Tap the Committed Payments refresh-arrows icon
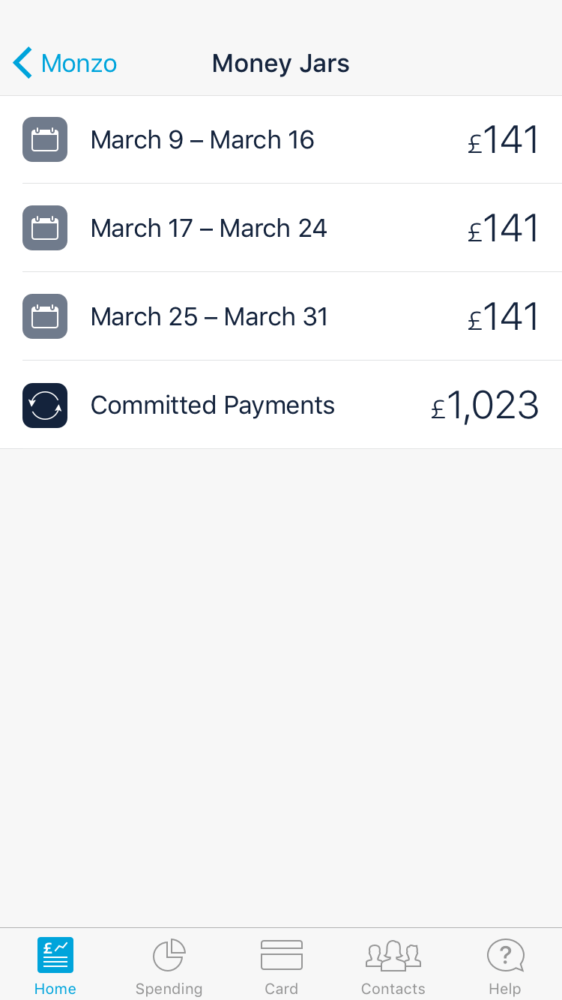 pos(45,405)
